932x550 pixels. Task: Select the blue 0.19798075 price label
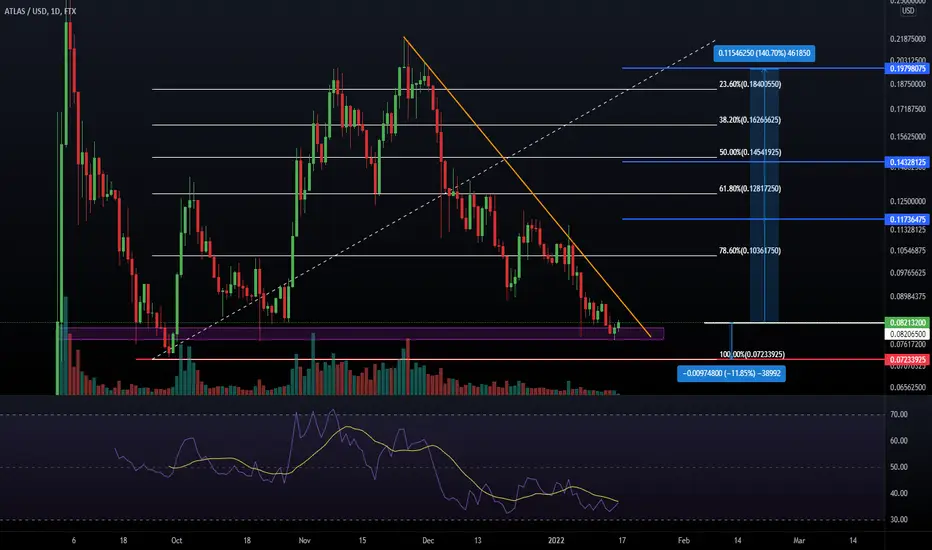point(907,68)
